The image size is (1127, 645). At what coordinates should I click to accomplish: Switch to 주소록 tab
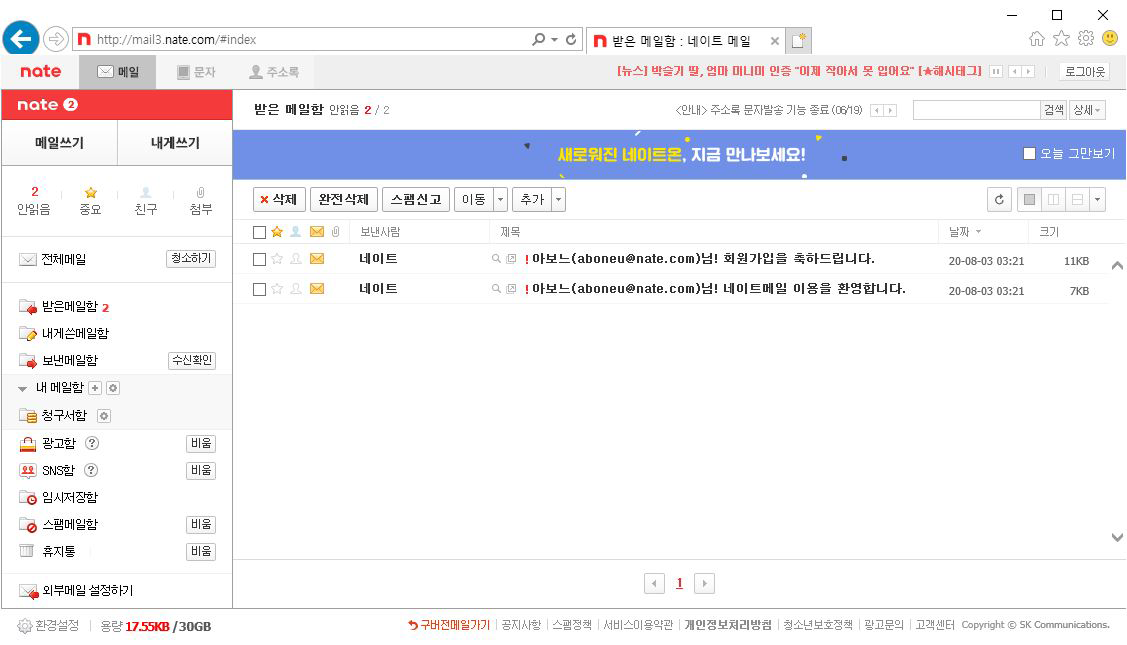click(x=274, y=72)
